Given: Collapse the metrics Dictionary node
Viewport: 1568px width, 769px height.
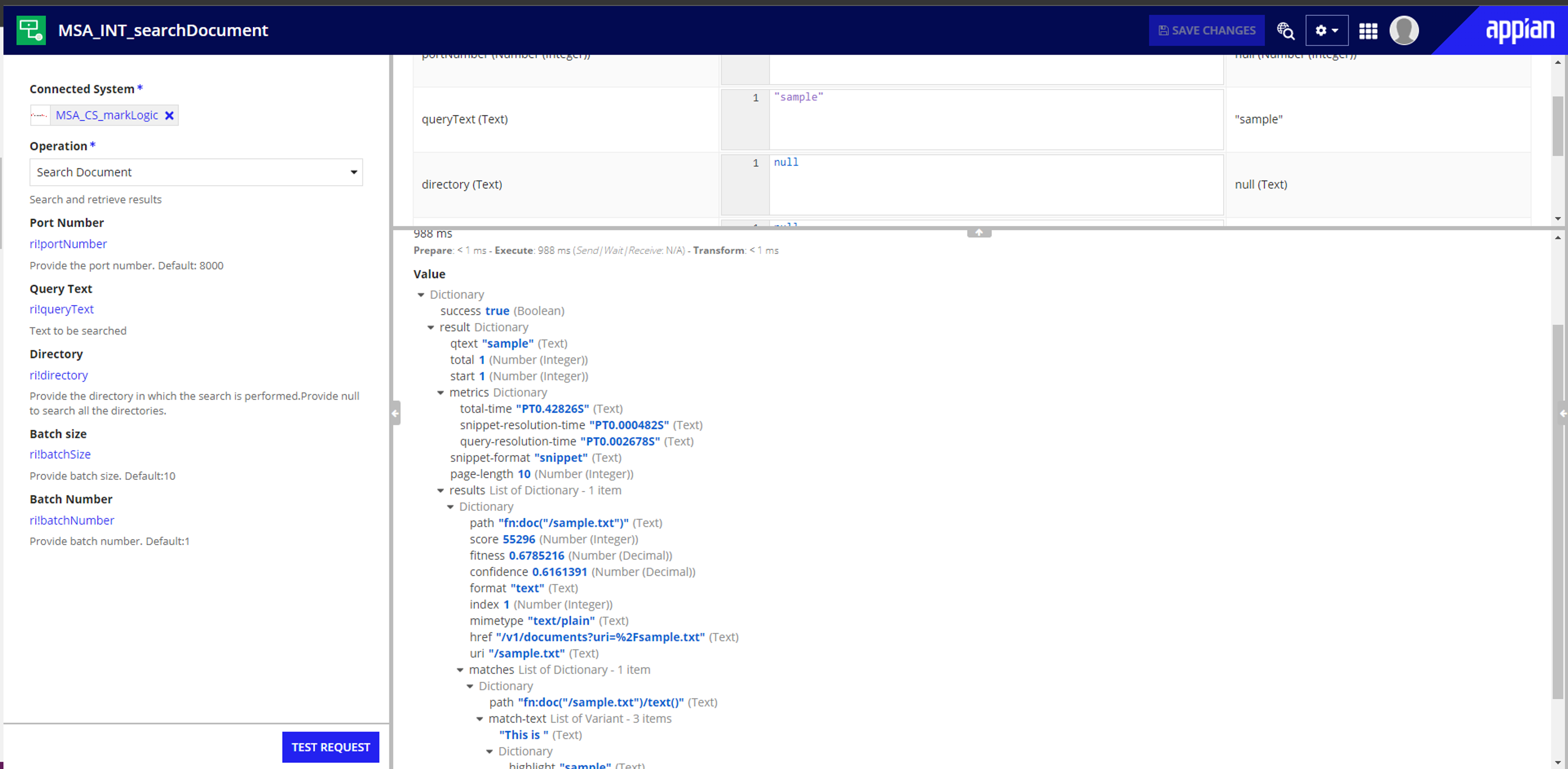Looking at the screenshot, I should pos(440,393).
